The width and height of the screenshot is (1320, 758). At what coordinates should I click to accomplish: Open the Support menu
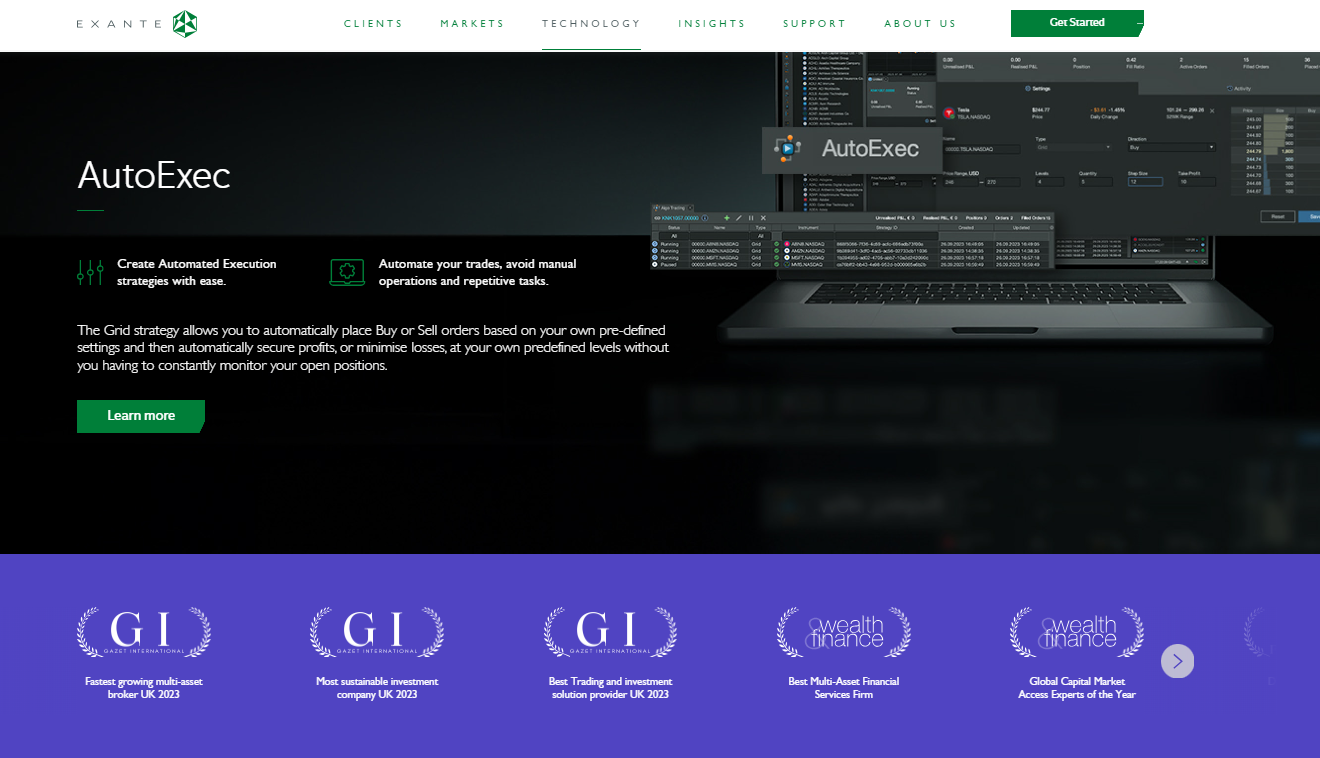pos(815,24)
